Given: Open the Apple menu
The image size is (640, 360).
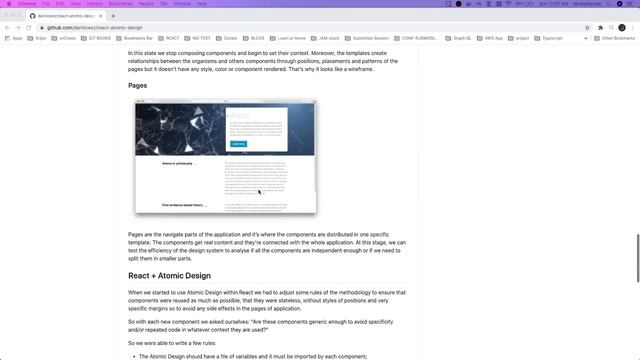Looking at the screenshot, I should pyautogui.click(x=9, y=4).
